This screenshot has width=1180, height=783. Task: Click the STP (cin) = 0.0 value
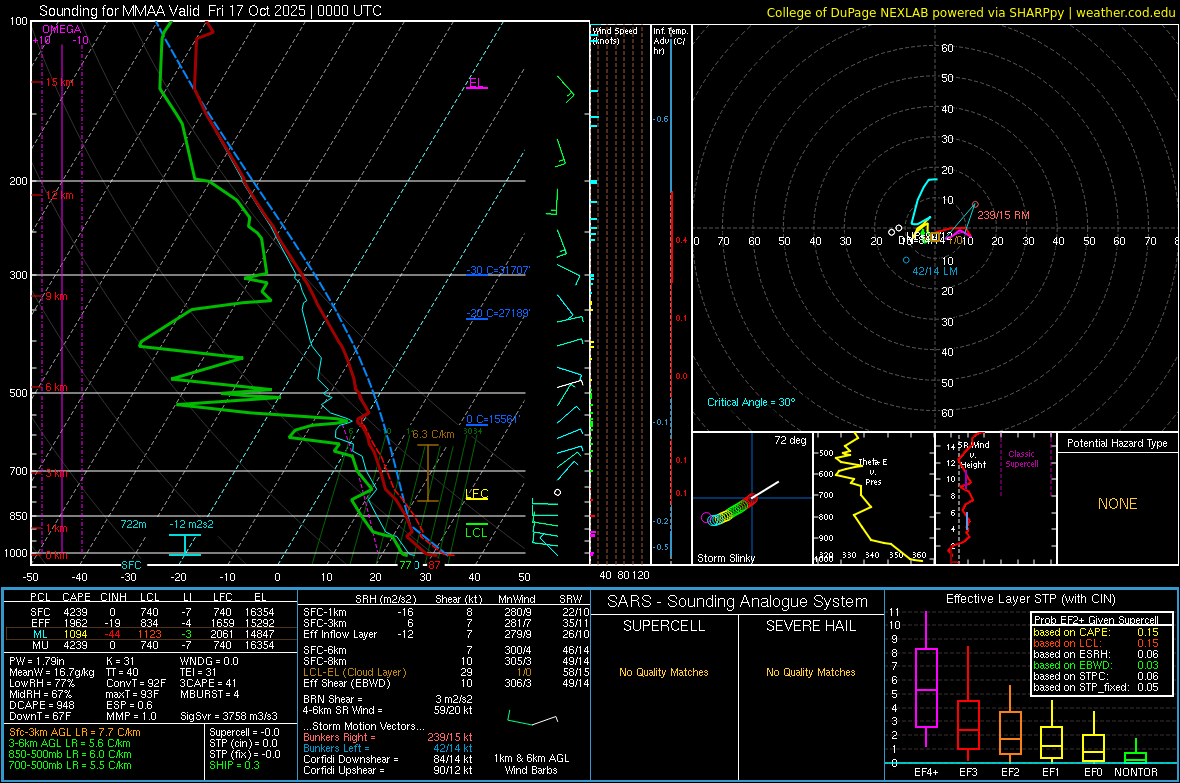pyautogui.click(x=245, y=742)
